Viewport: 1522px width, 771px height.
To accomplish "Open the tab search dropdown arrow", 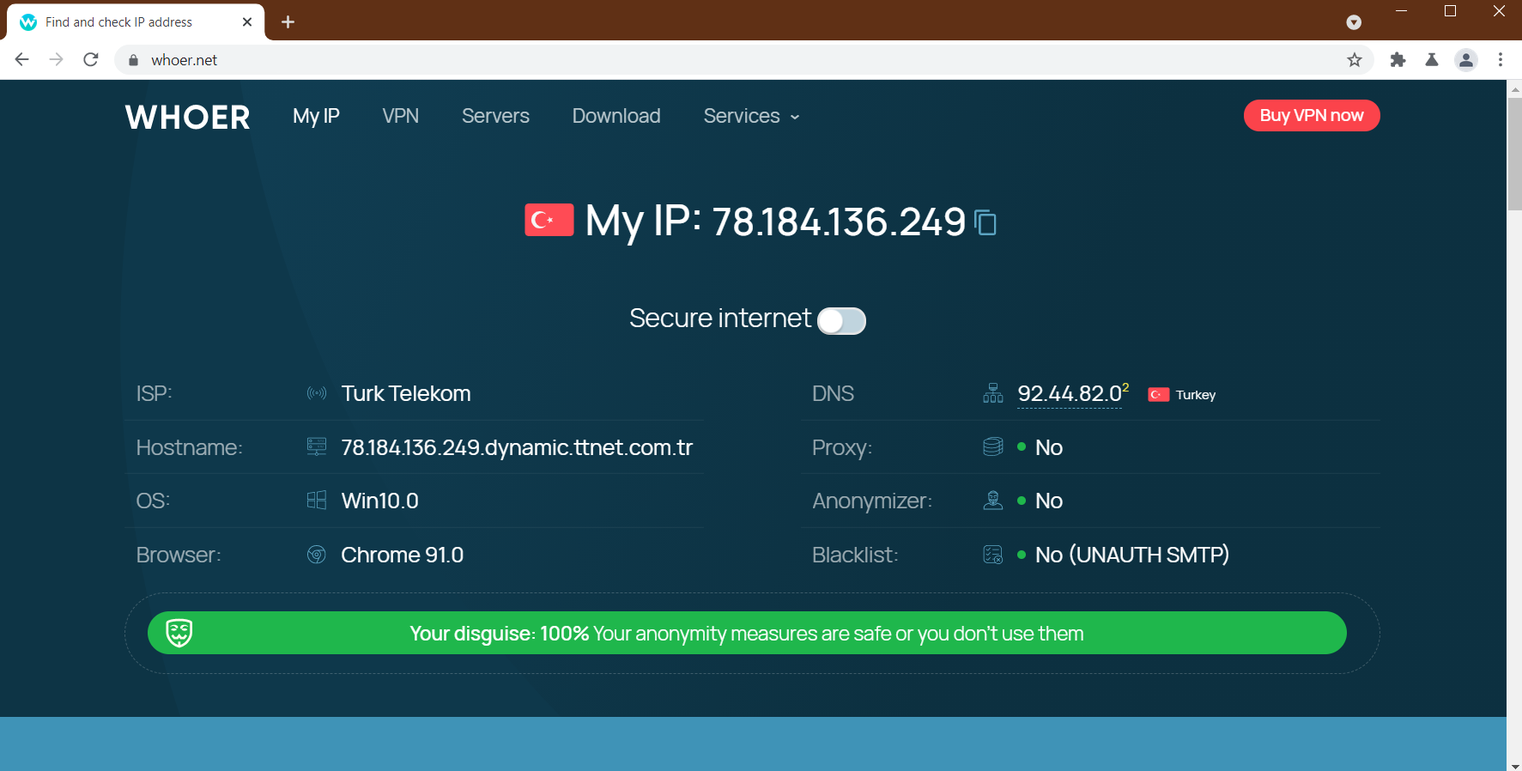I will (1354, 22).
